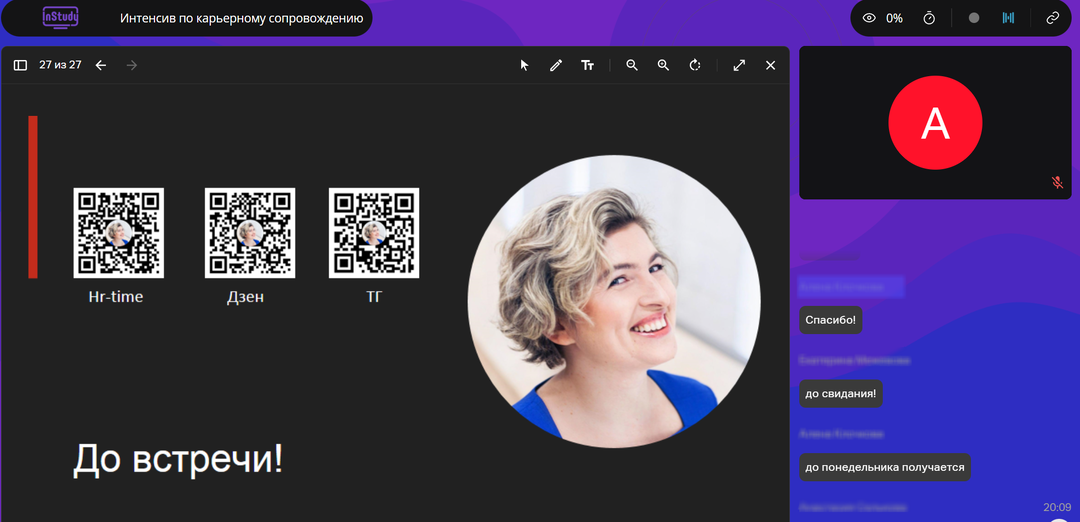Click the next slide arrow
The width and height of the screenshot is (1080, 522).
click(132, 65)
